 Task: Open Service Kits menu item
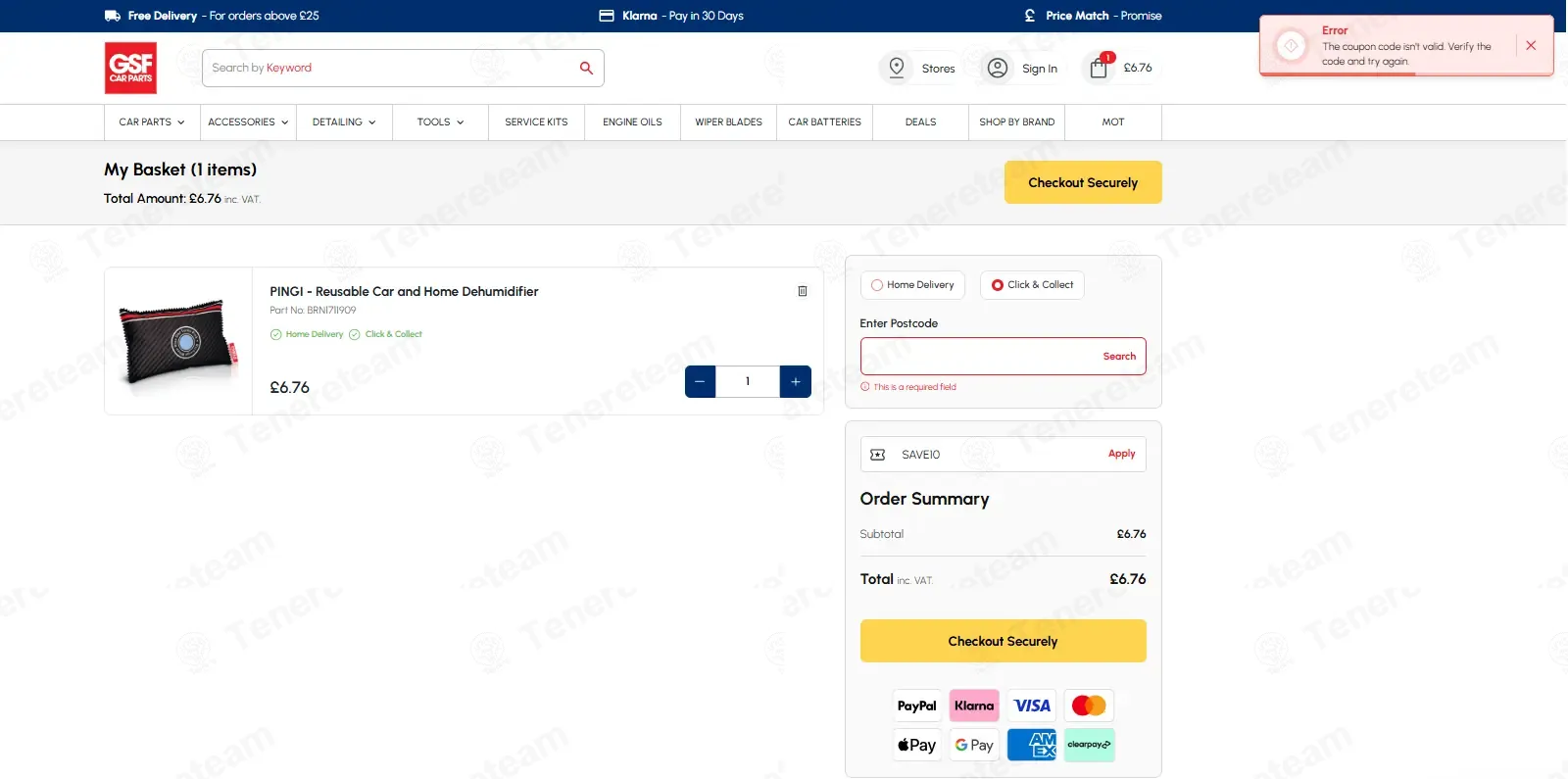coord(536,122)
